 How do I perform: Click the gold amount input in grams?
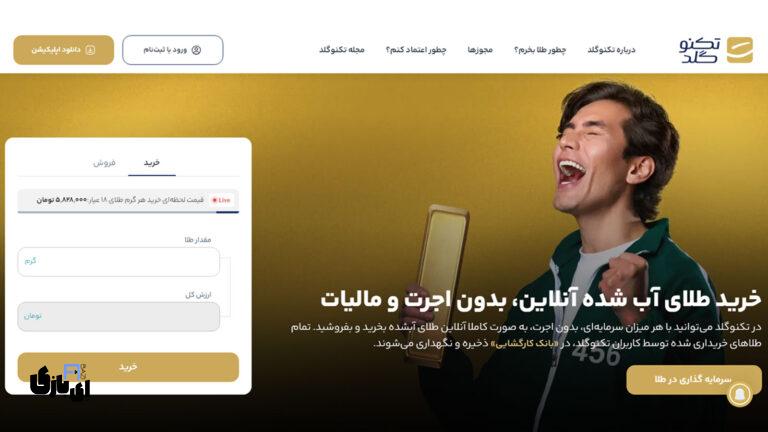(x=119, y=262)
